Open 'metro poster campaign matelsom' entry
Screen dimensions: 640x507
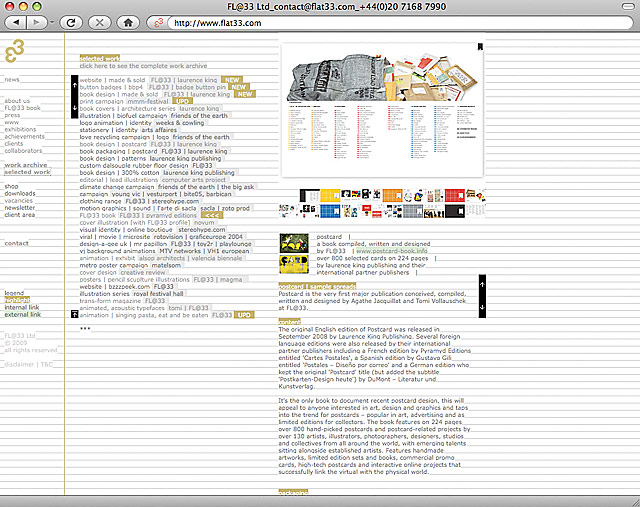(x=130, y=265)
